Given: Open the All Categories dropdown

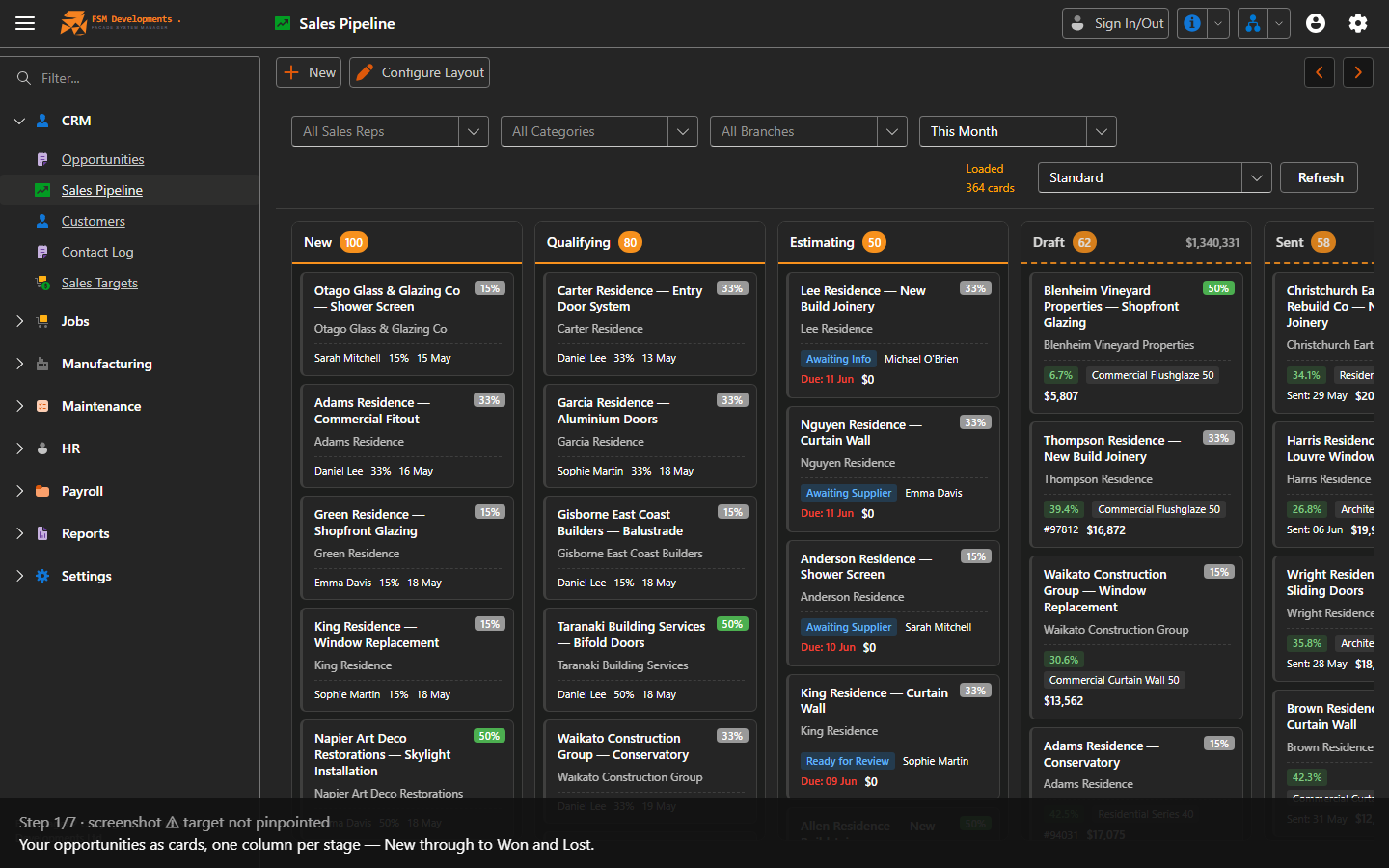Looking at the screenshot, I should [599, 131].
